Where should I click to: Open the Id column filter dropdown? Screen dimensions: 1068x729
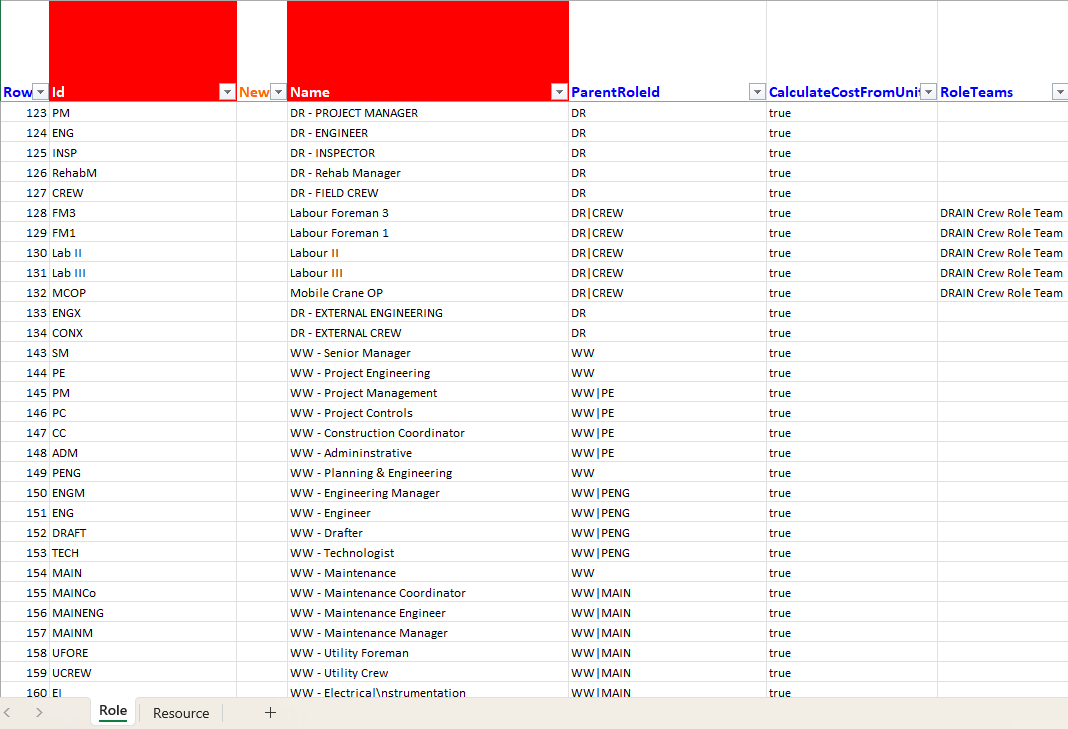click(226, 92)
